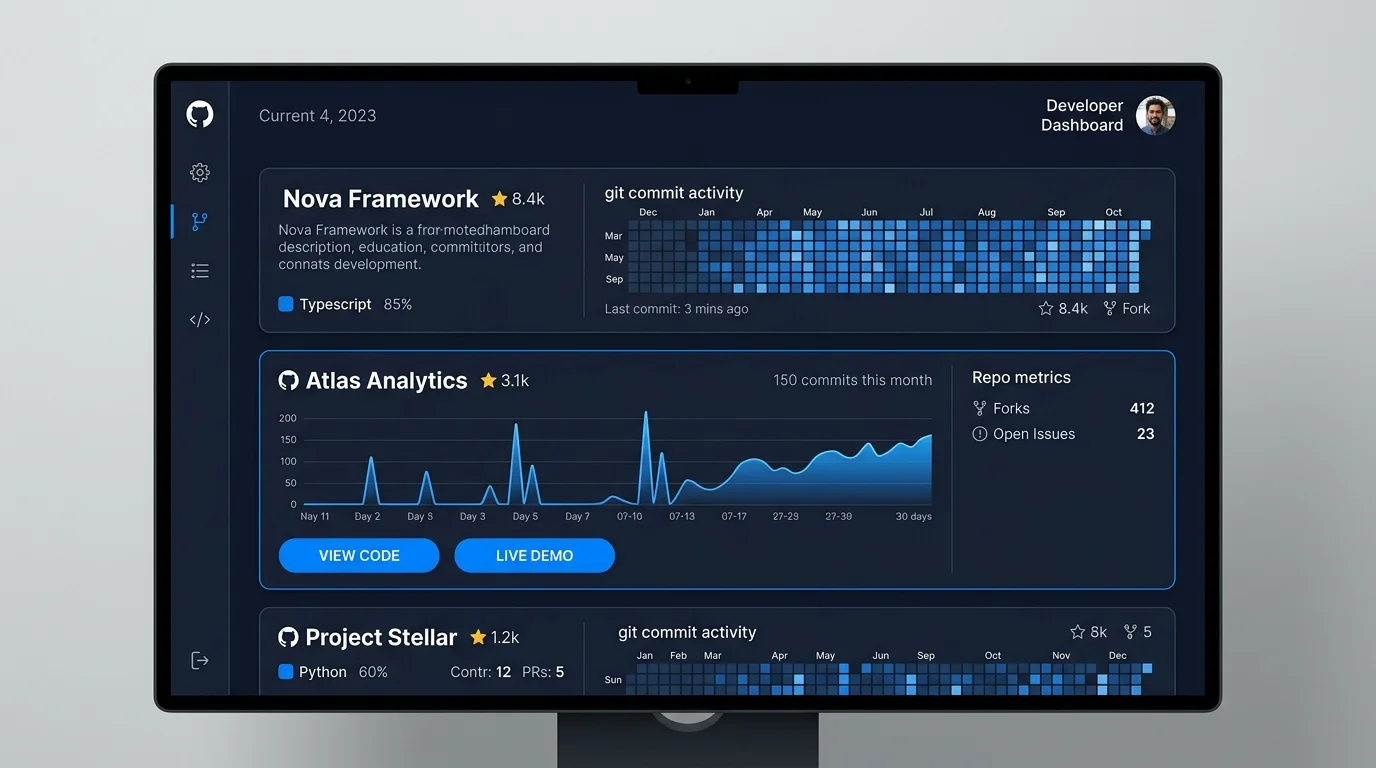Click the star icon next to 3.1k
This screenshot has width=1376, height=768.
tap(488, 380)
